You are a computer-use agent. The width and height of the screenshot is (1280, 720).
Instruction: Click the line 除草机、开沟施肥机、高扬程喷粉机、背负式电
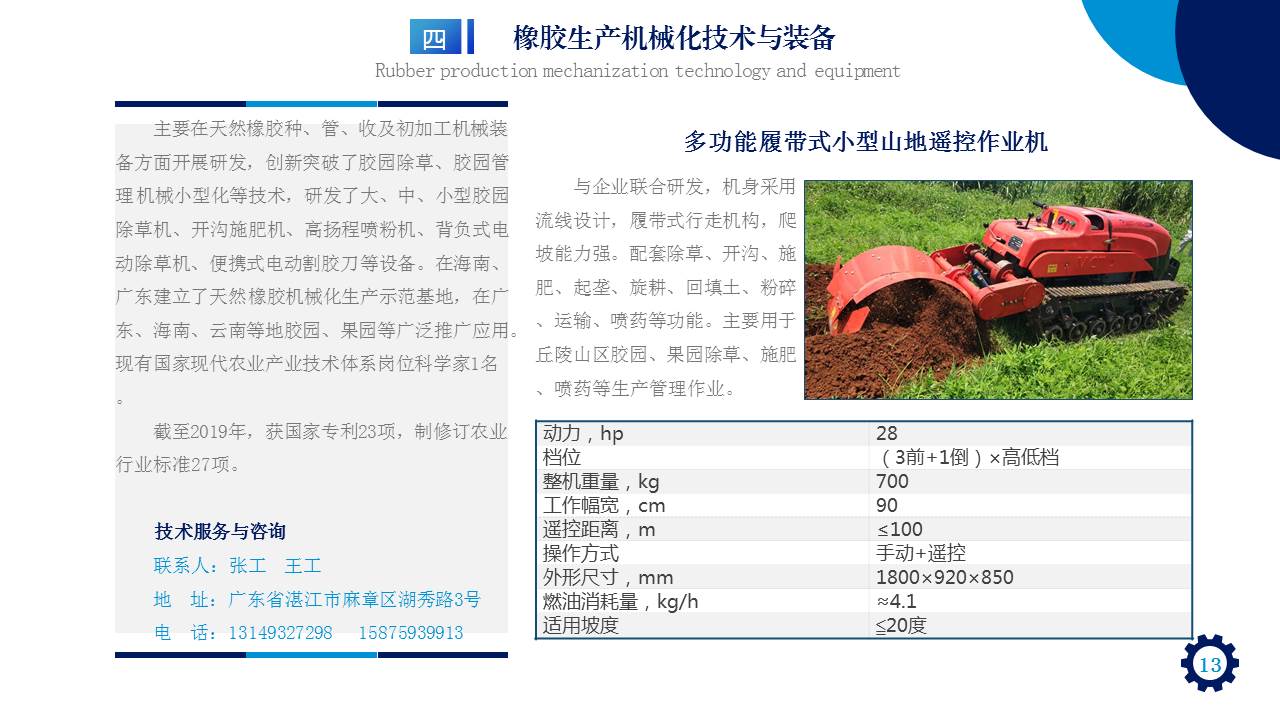coord(312,230)
